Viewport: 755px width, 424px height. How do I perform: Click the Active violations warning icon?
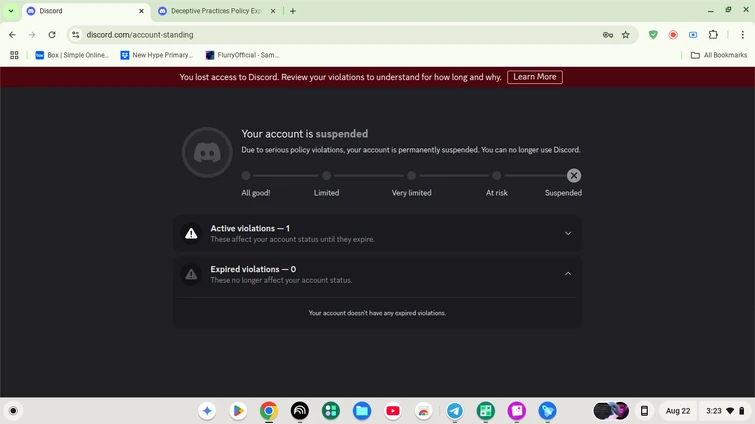point(191,233)
